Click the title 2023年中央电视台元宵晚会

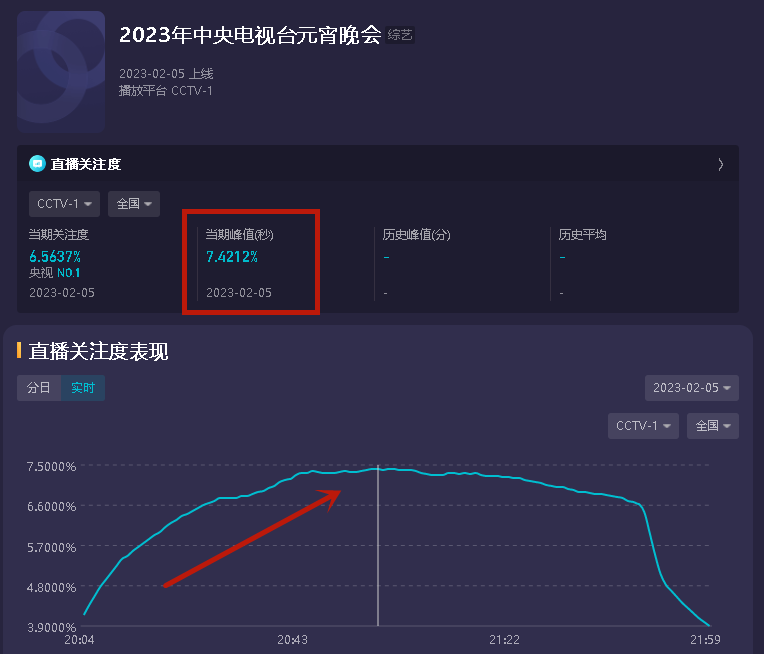[x=250, y=35]
